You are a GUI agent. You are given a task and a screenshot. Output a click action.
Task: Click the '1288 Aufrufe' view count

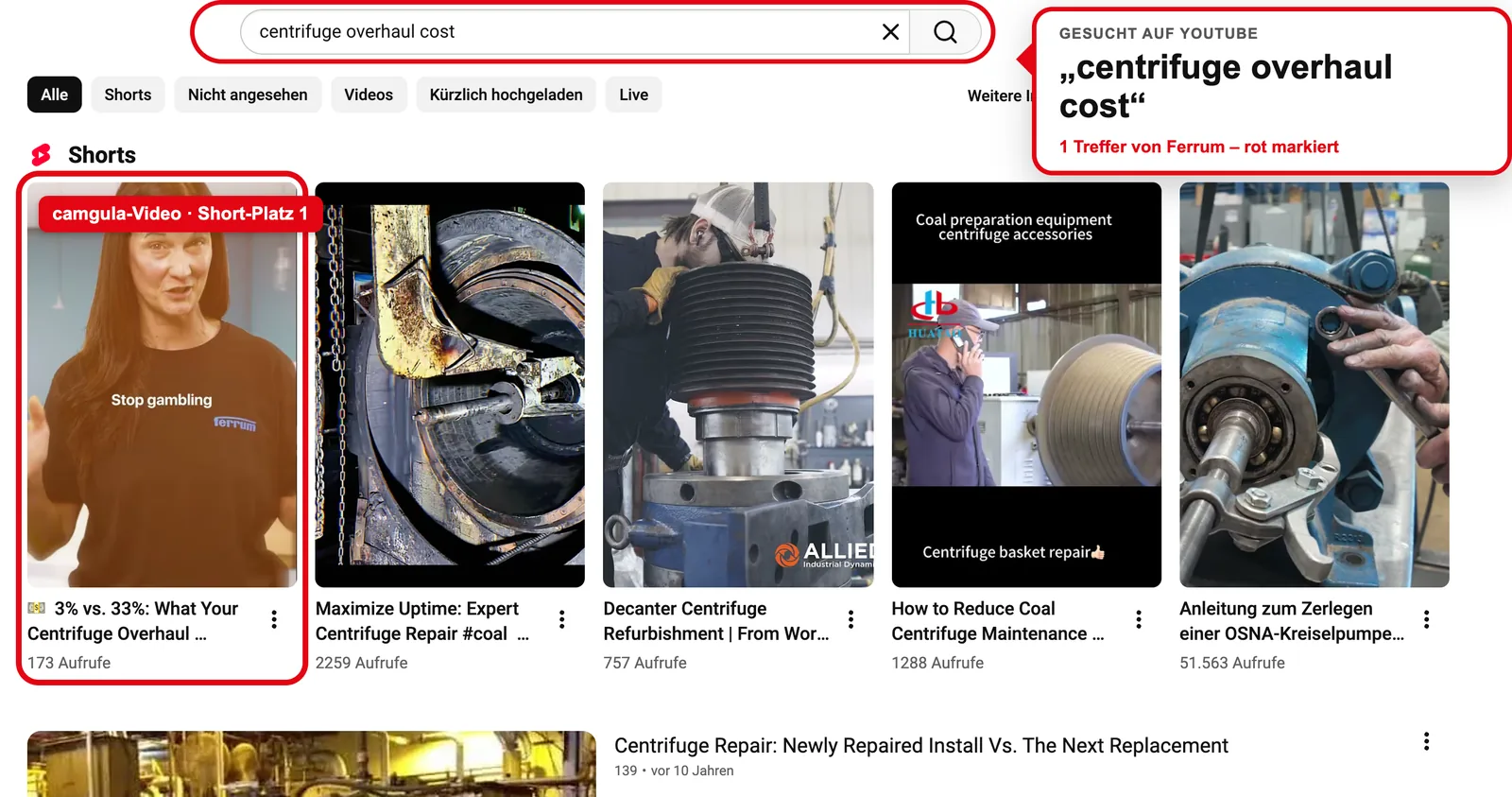pos(937,663)
